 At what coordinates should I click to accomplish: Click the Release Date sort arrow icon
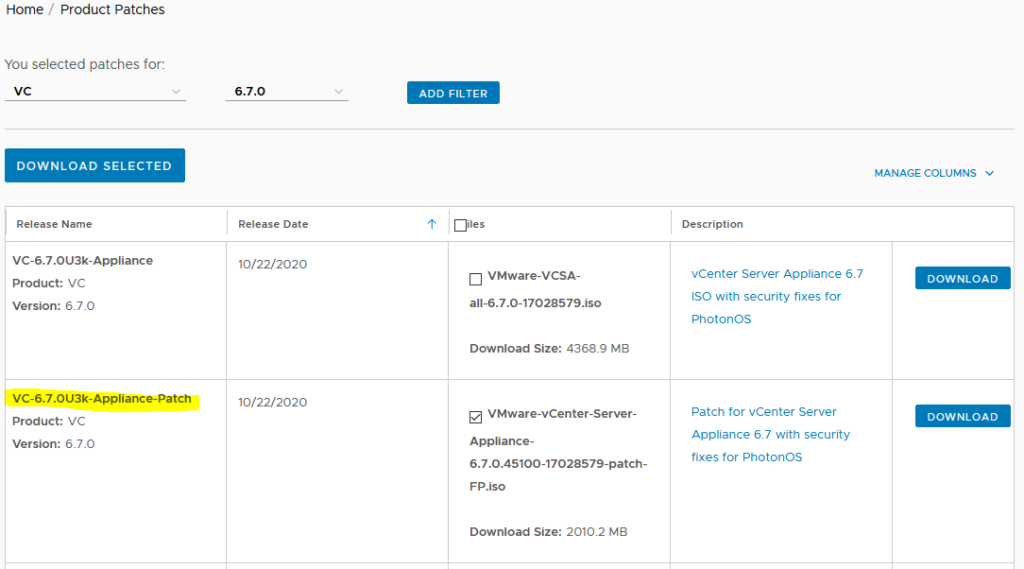[x=432, y=224]
